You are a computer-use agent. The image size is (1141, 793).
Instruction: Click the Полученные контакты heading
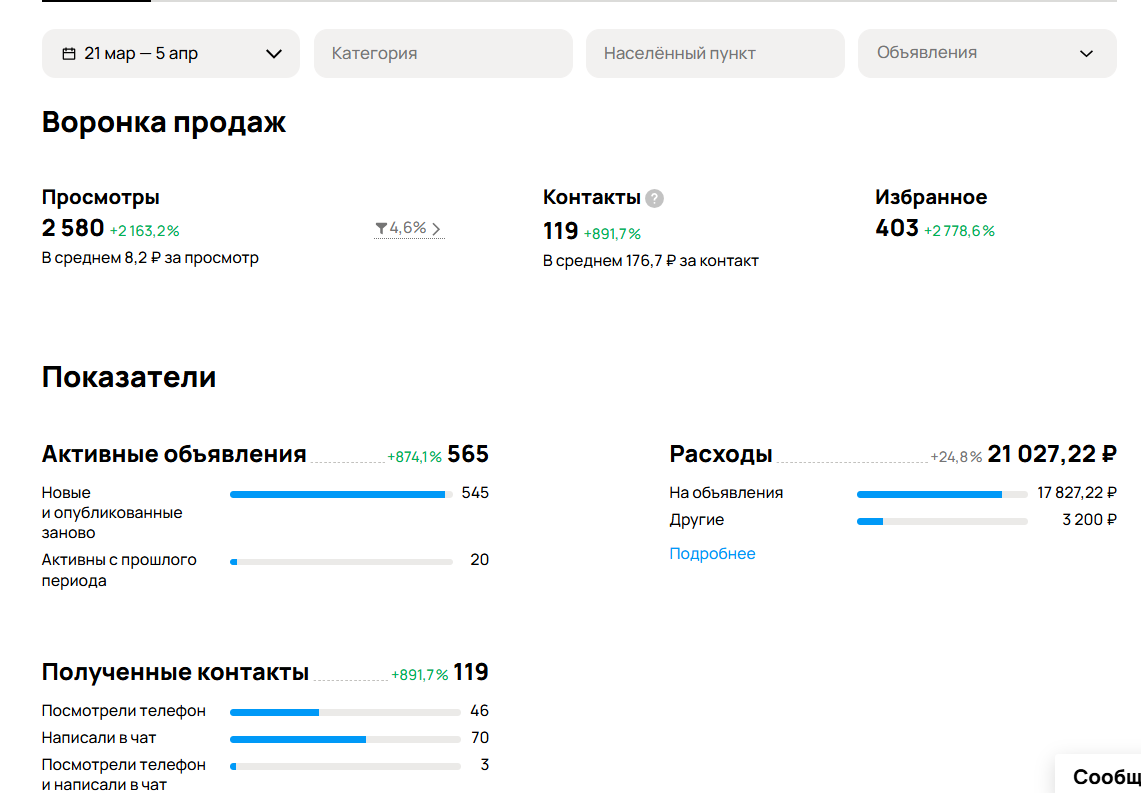175,672
